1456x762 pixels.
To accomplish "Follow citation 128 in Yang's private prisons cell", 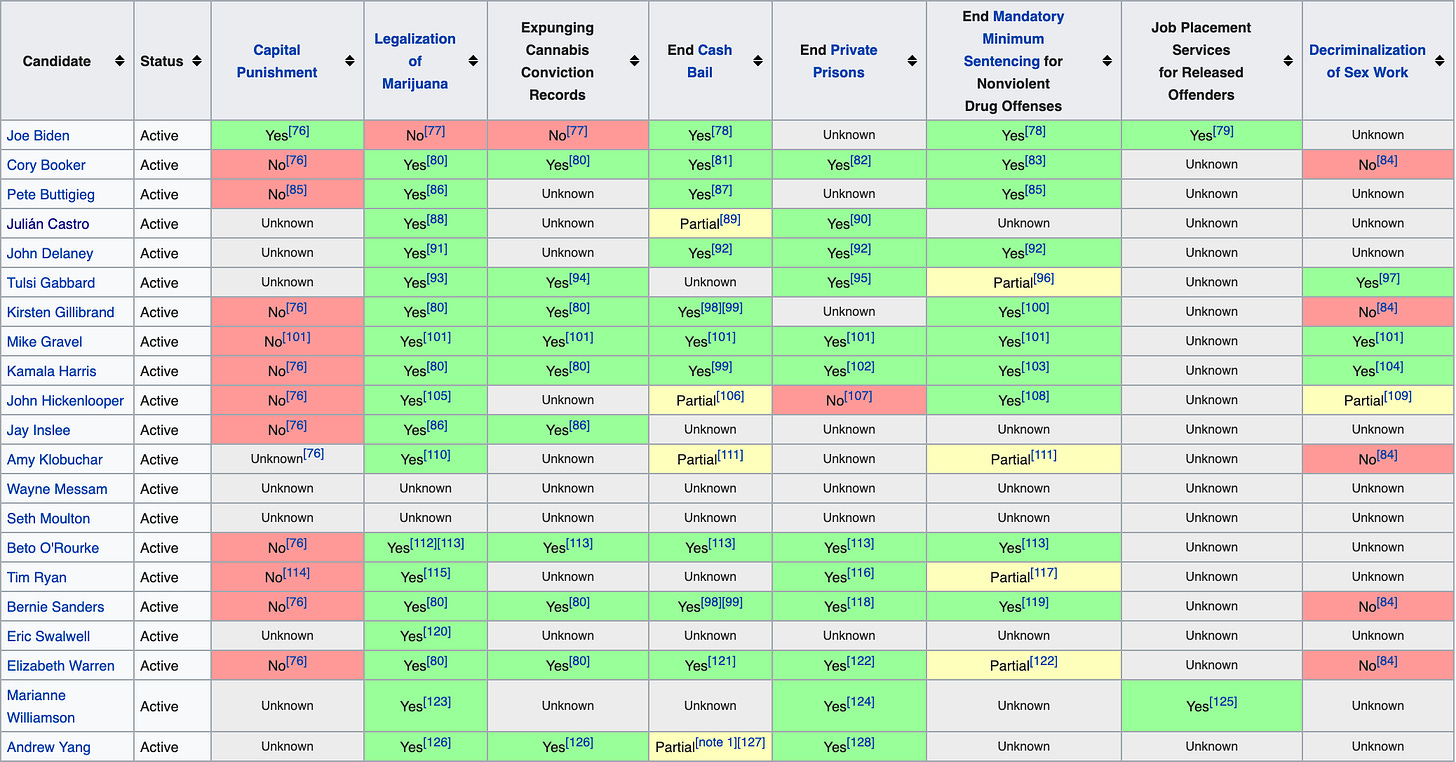I will pos(862,742).
